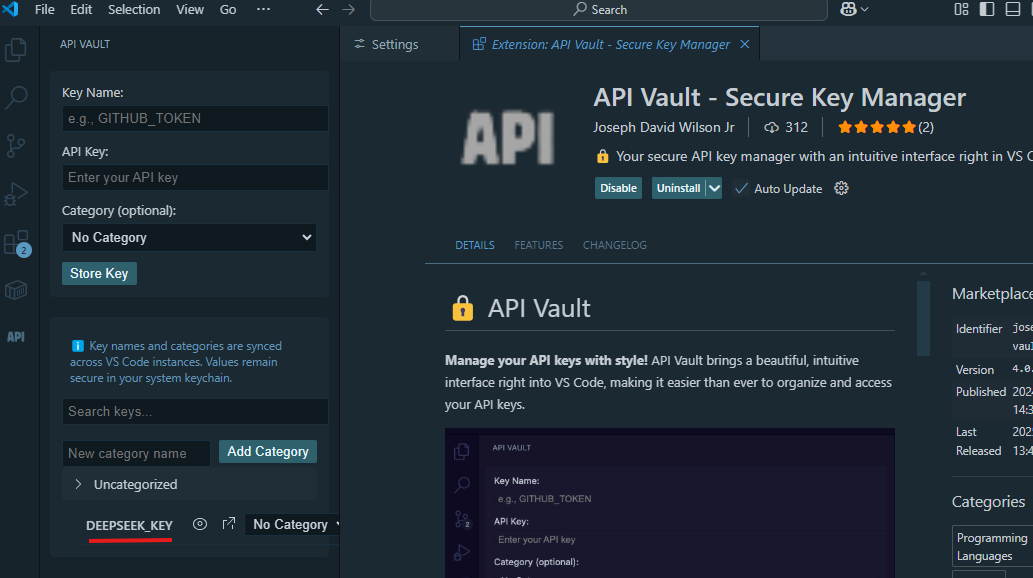
Task: Open the Copilot chat icon
Action: [849, 9]
